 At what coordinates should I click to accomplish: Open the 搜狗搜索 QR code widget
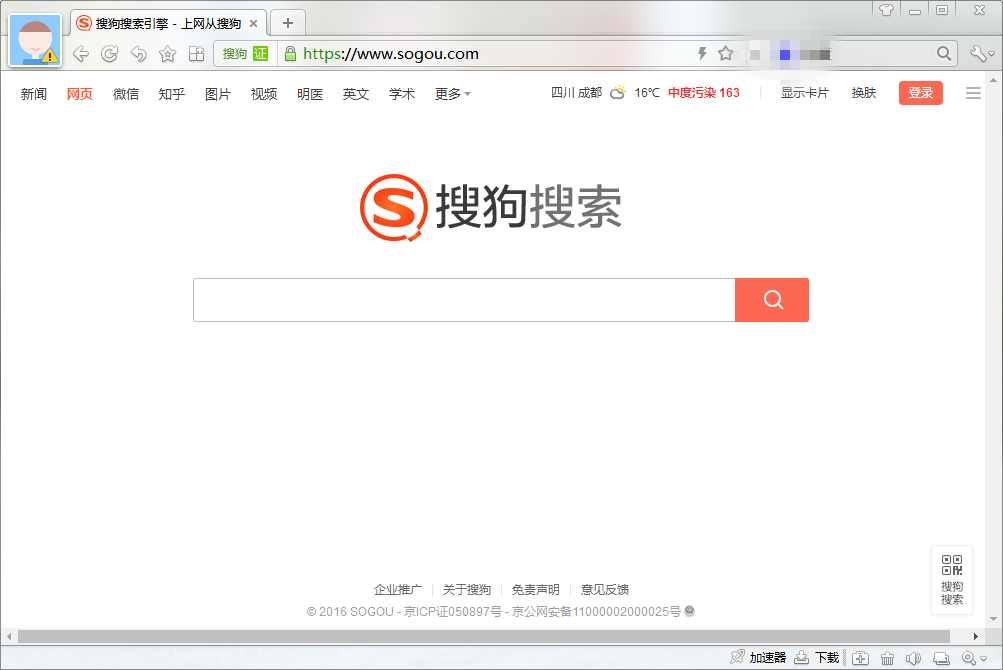(x=952, y=580)
